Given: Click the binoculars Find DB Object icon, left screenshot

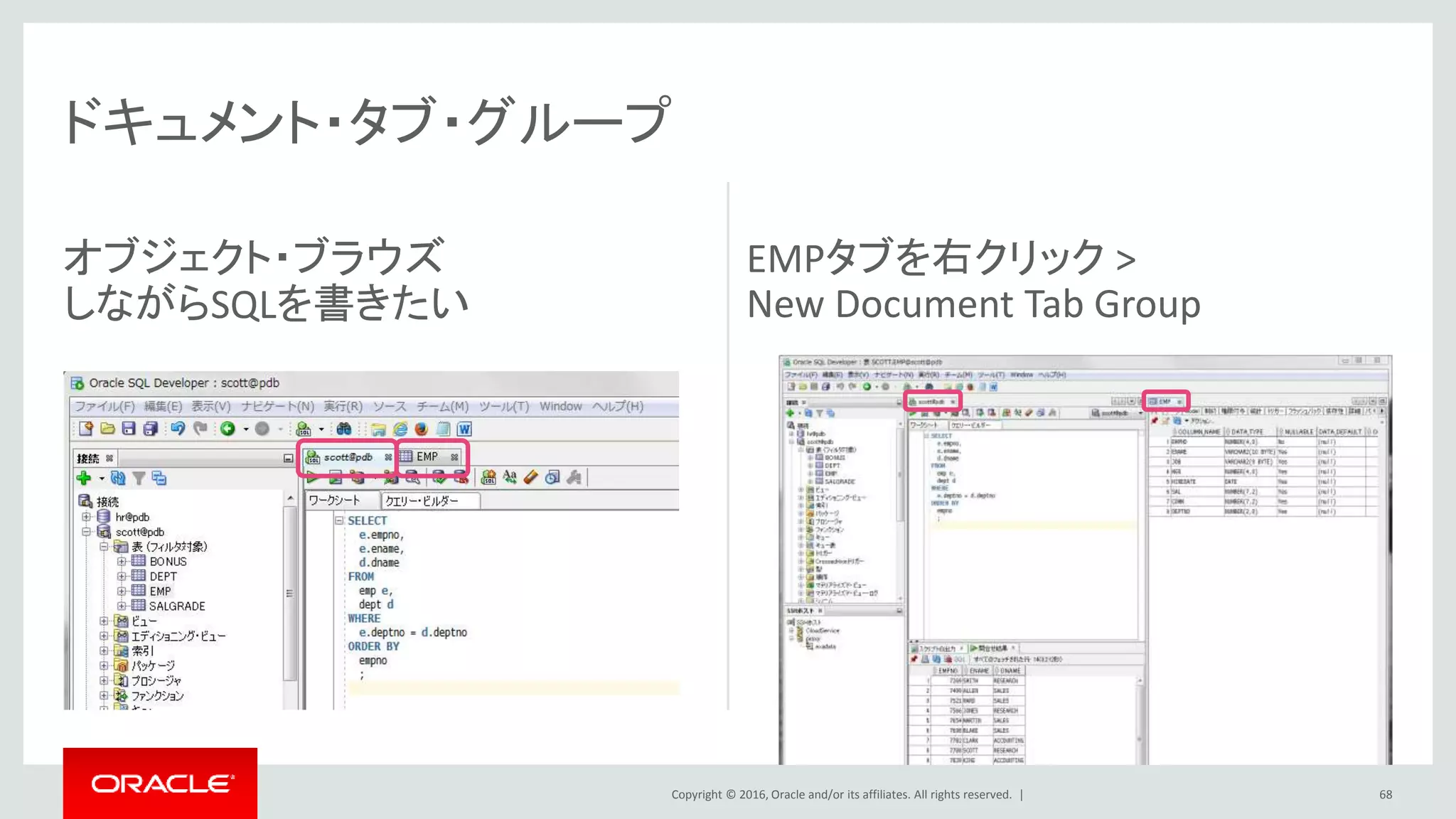Looking at the screenshot, I should coord(344,429).
